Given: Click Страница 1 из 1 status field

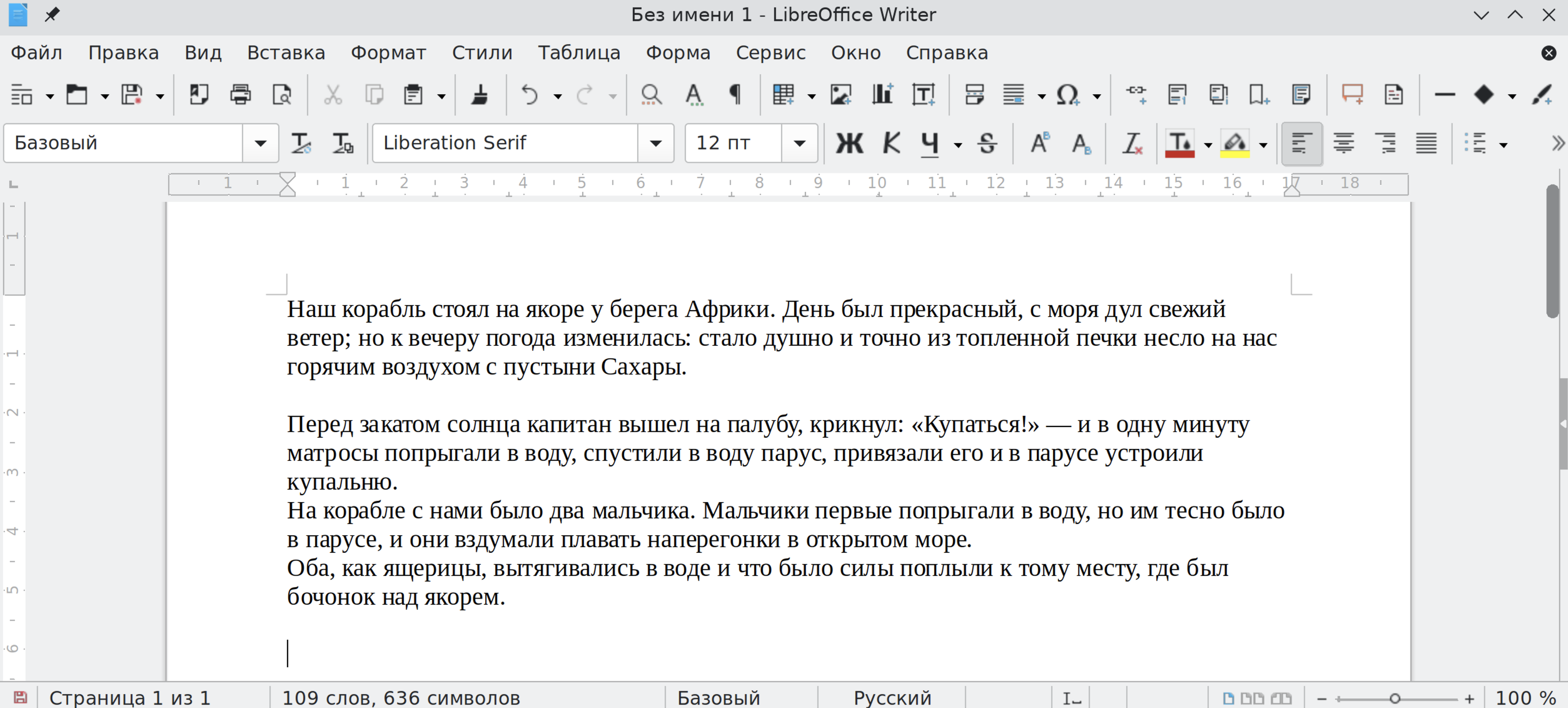Looking at the screenshot, I should point(129,698).
